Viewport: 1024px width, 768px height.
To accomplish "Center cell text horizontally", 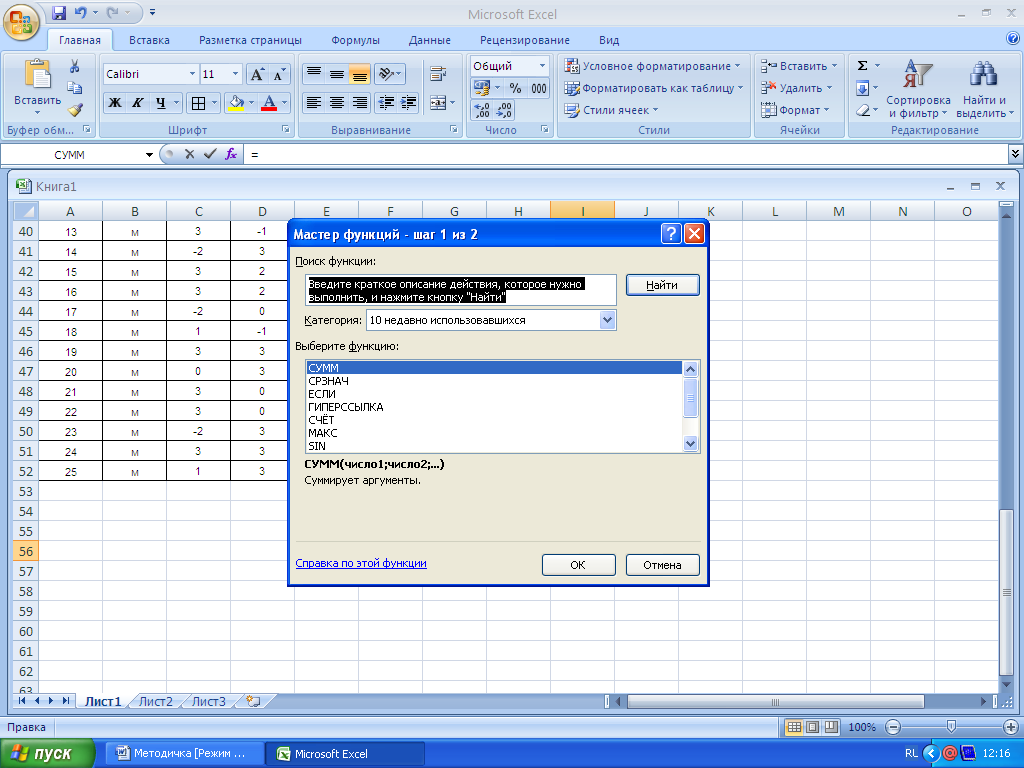I will [x=337, y=103].
